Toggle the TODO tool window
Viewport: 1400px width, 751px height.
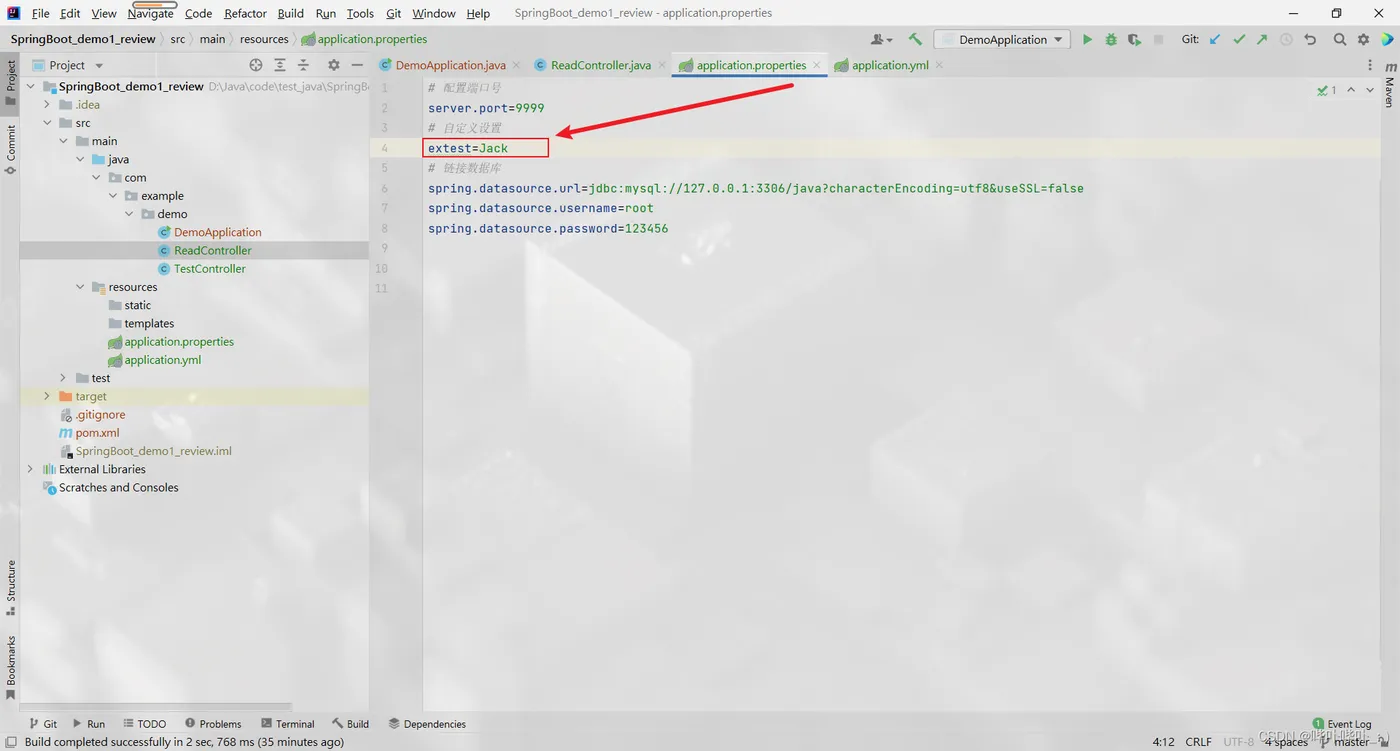point(144,724)
